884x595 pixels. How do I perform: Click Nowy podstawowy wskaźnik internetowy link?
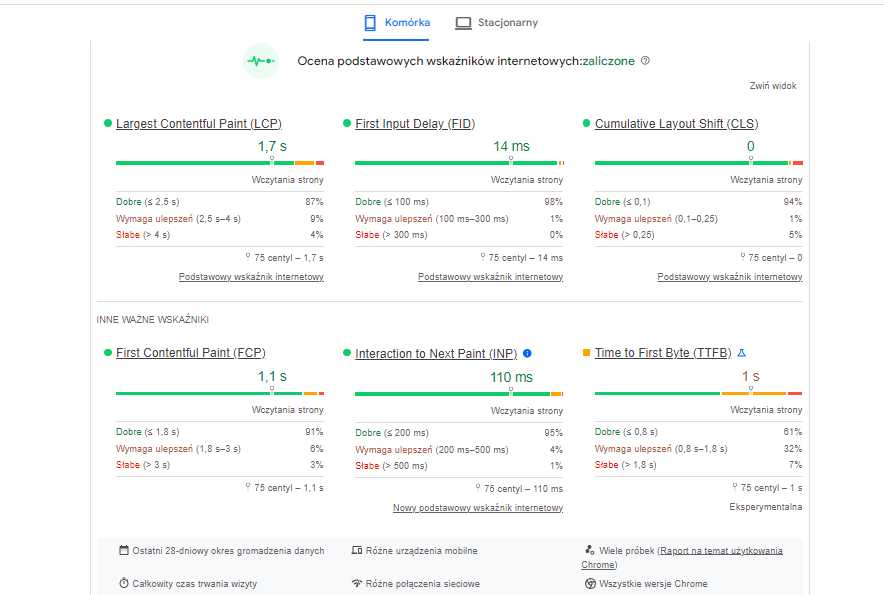click(x=477, y=508)
